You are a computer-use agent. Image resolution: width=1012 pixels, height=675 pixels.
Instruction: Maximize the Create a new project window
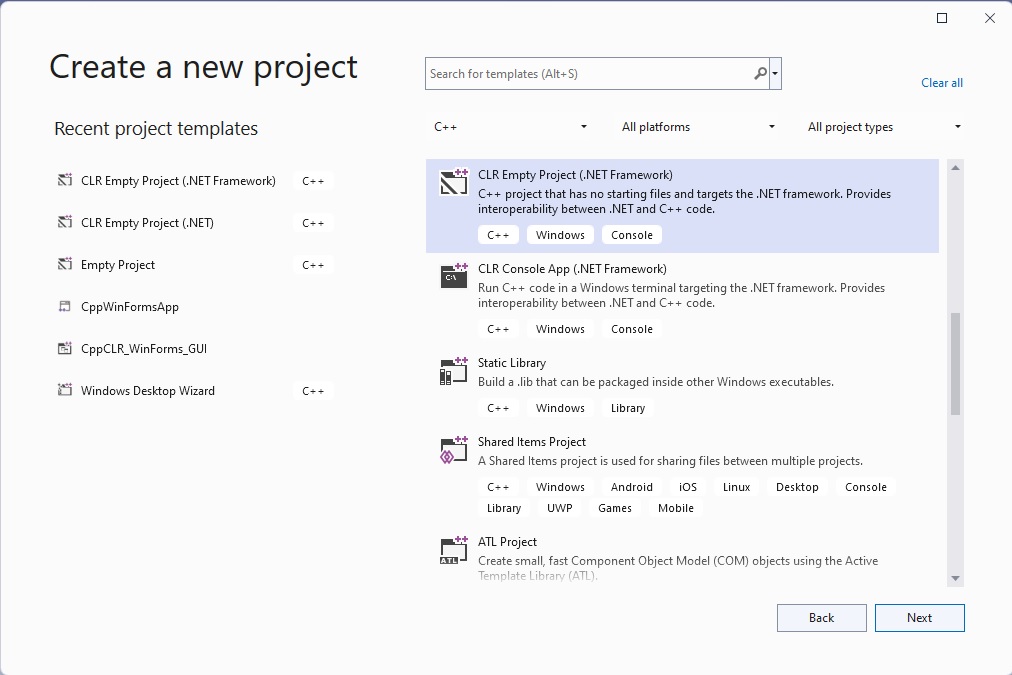click(x=942, y=18)
